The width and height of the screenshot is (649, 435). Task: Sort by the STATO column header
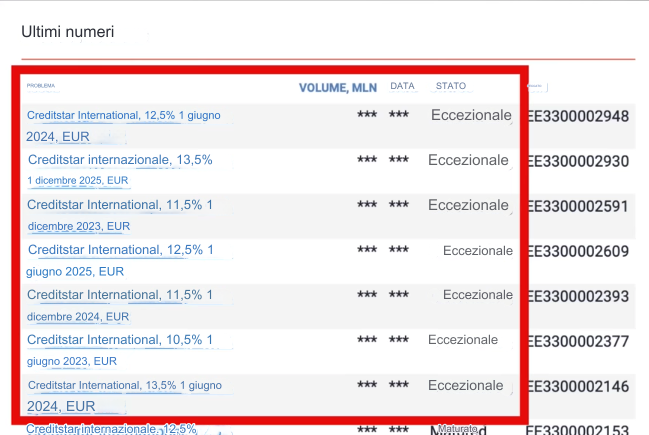point(451,86)
